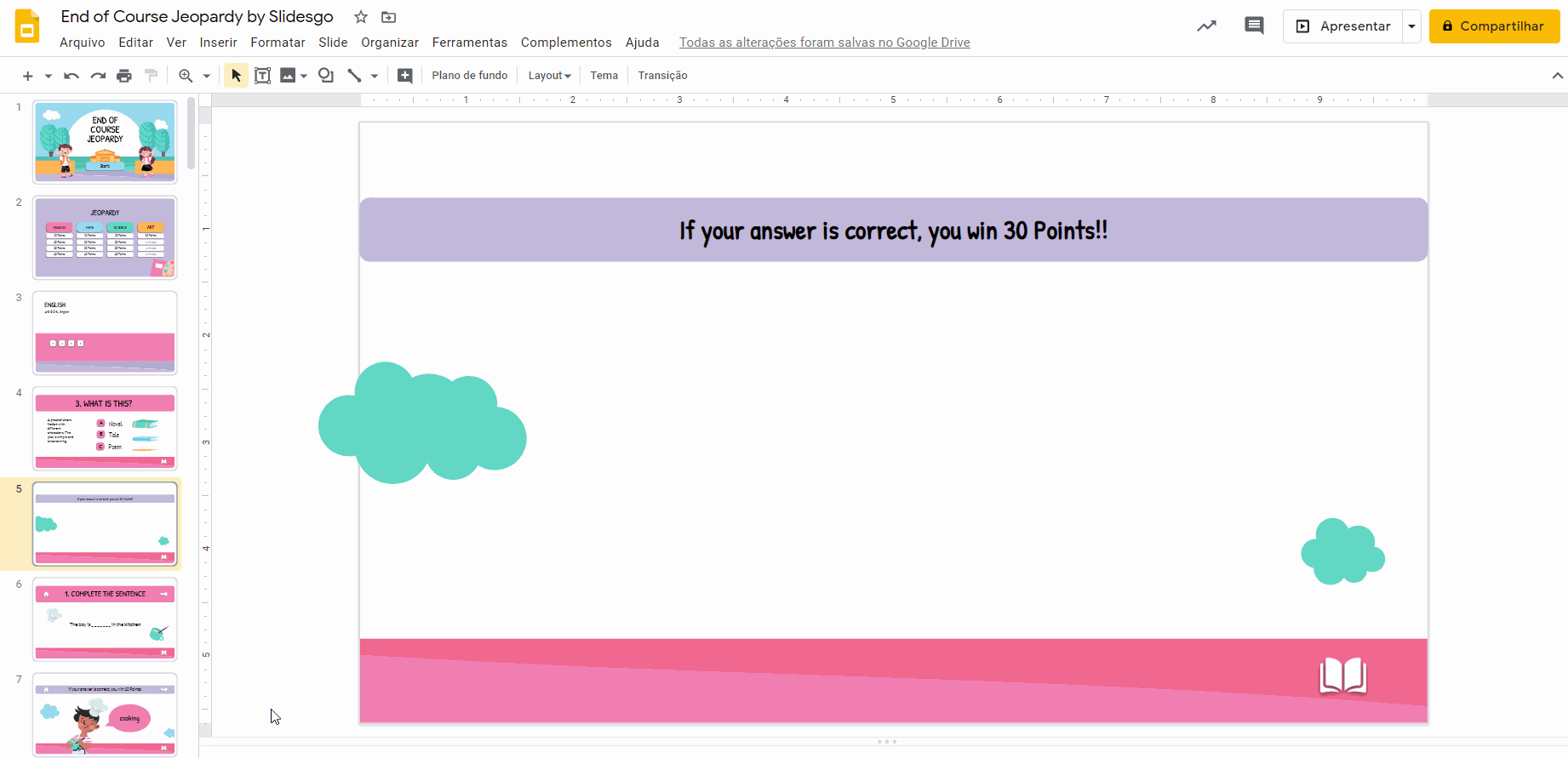This screenshot has width=1568, height=758.
Task: Select the cursor selection tool
Action: click(236, 76)
